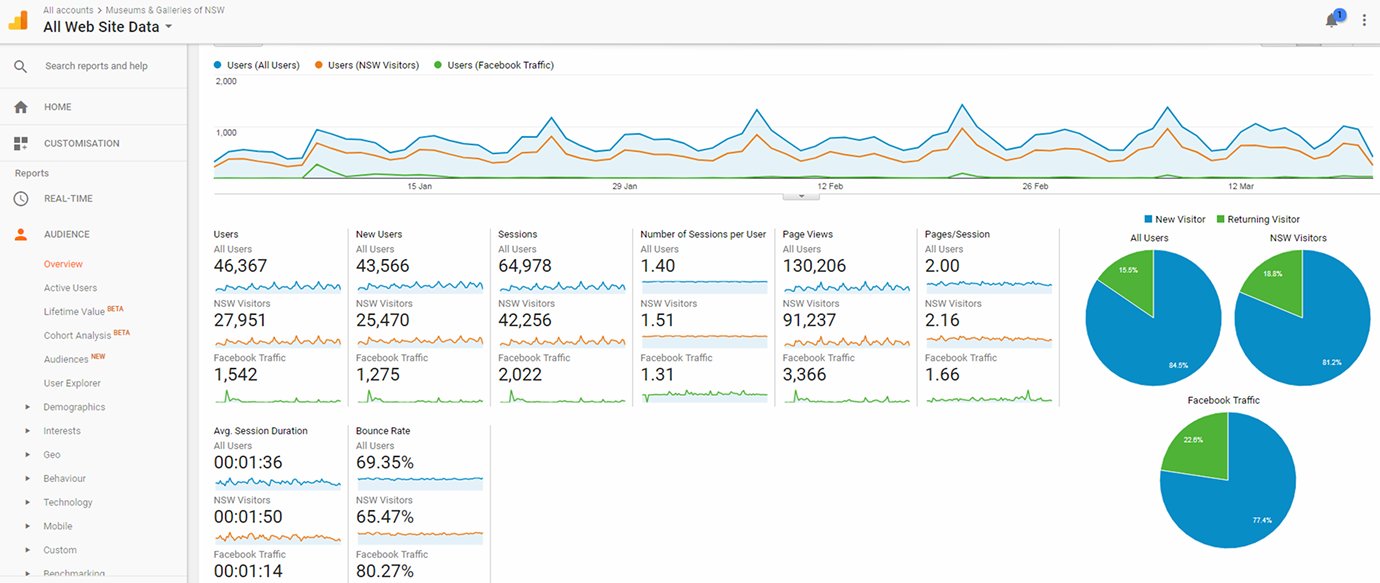Open the Active Users report
The height and width of the screenshot is (583, 1380).
click(71, 288)
